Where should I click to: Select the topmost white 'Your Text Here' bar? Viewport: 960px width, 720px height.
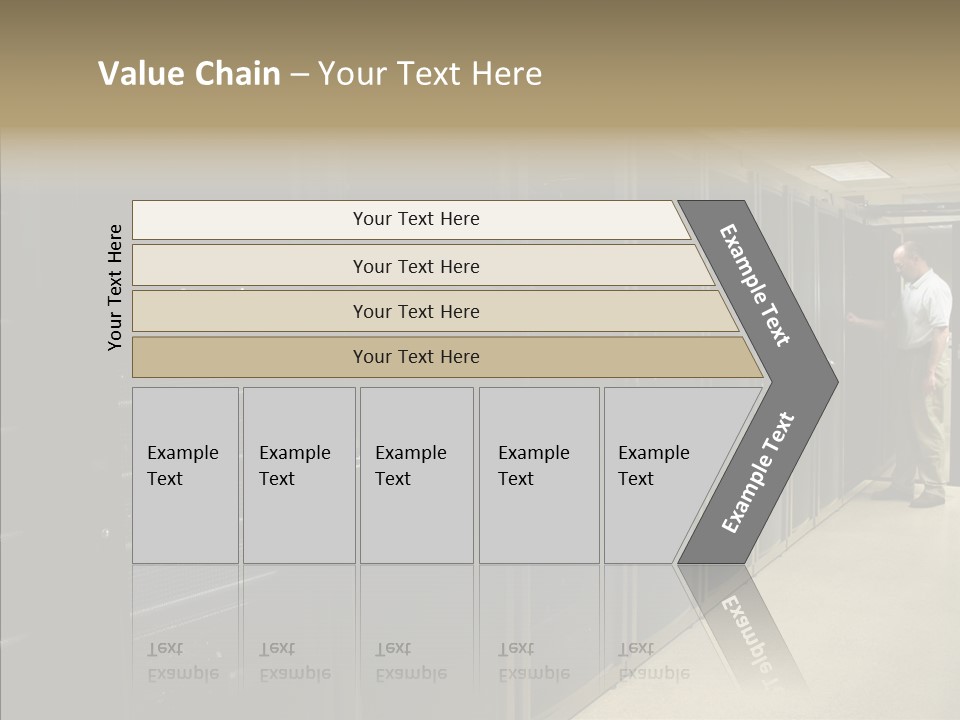click(x=415, y=219)
